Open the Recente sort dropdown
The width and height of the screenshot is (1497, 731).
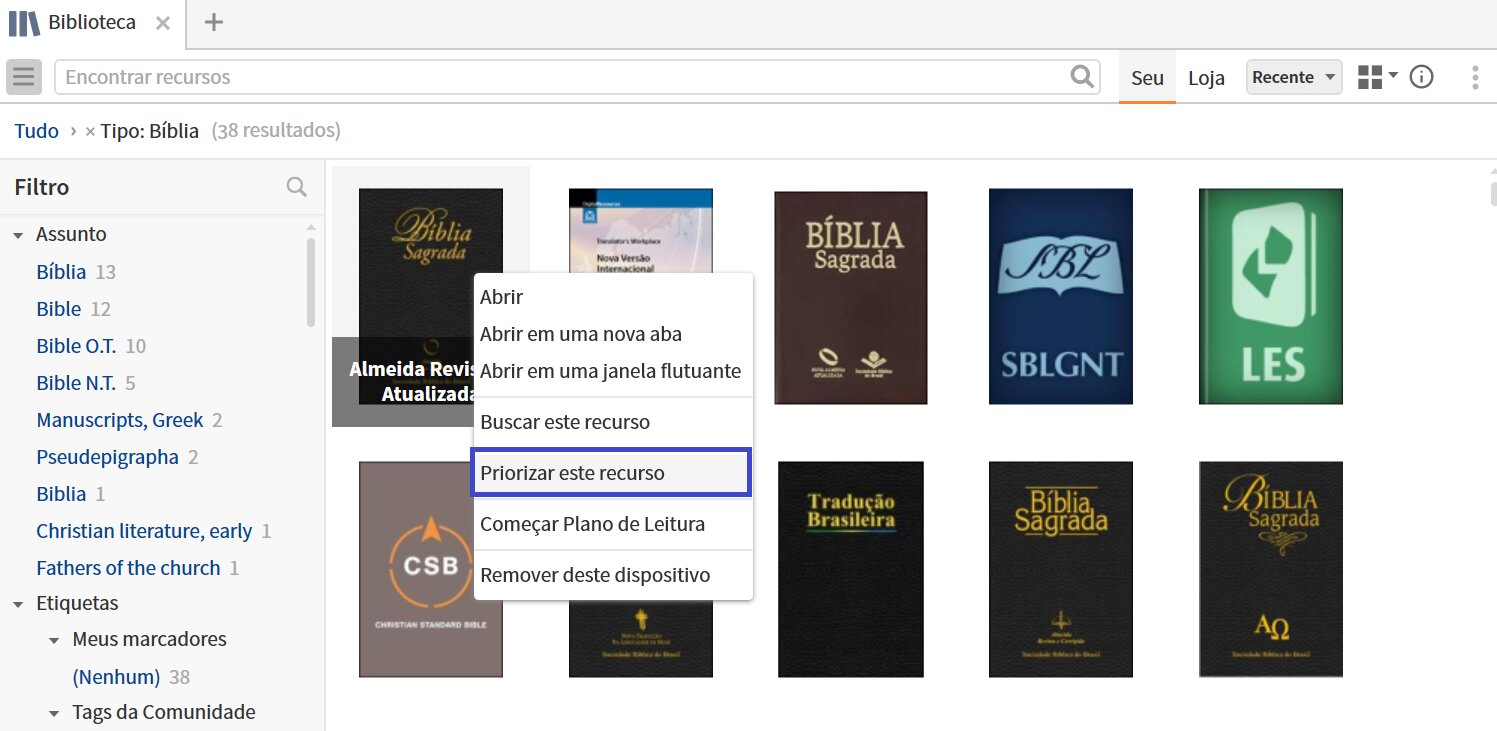pos(1294,77)
